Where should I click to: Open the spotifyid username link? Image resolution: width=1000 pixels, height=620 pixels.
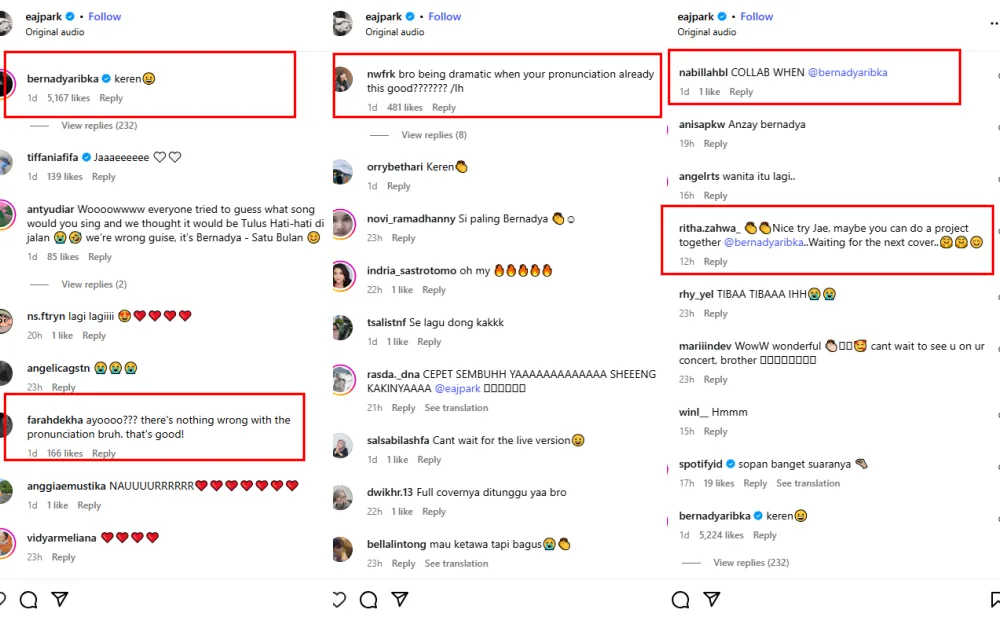pyautogui.click(x=700, y=464)
